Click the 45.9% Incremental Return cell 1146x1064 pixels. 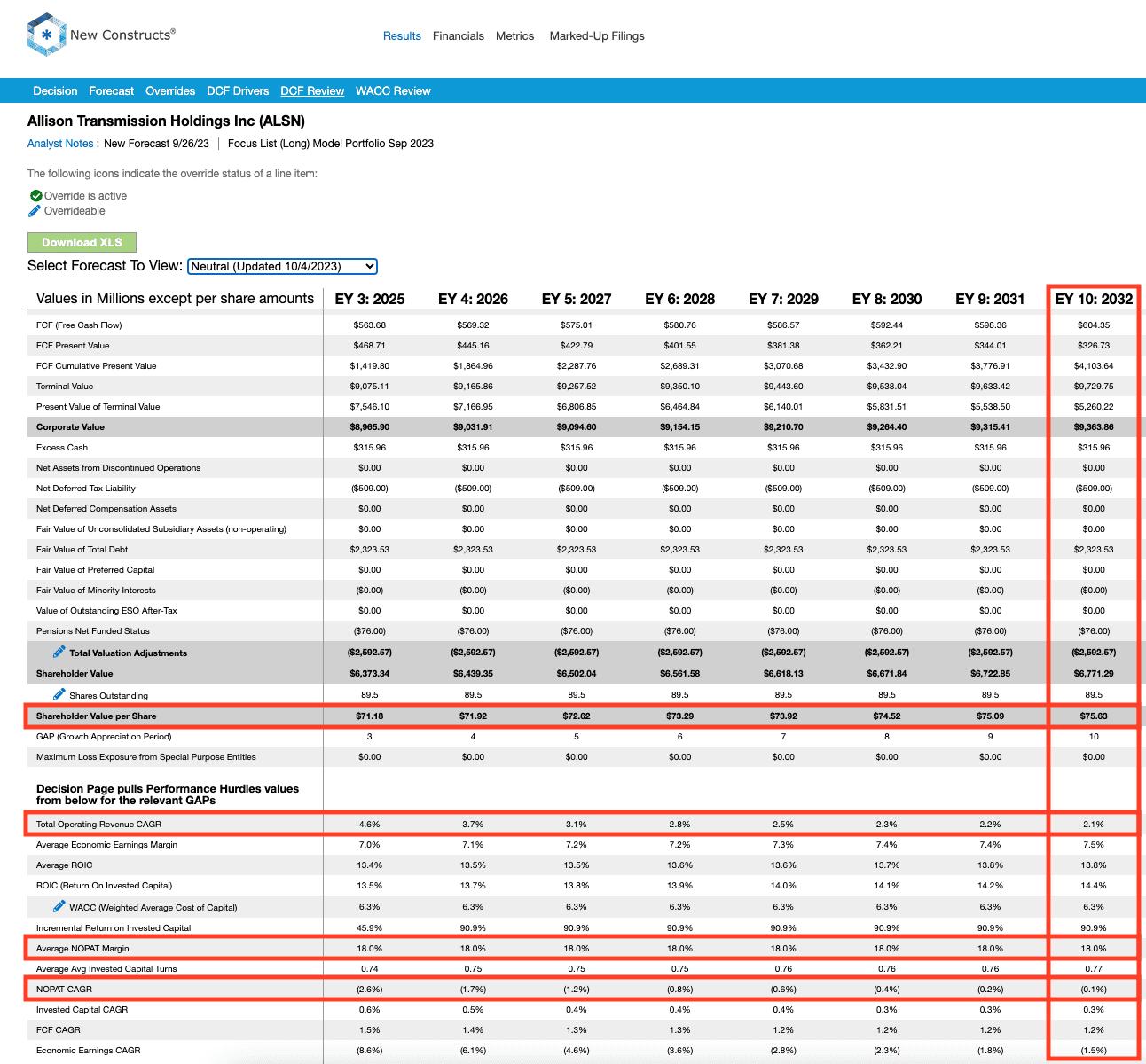(370, 928)
